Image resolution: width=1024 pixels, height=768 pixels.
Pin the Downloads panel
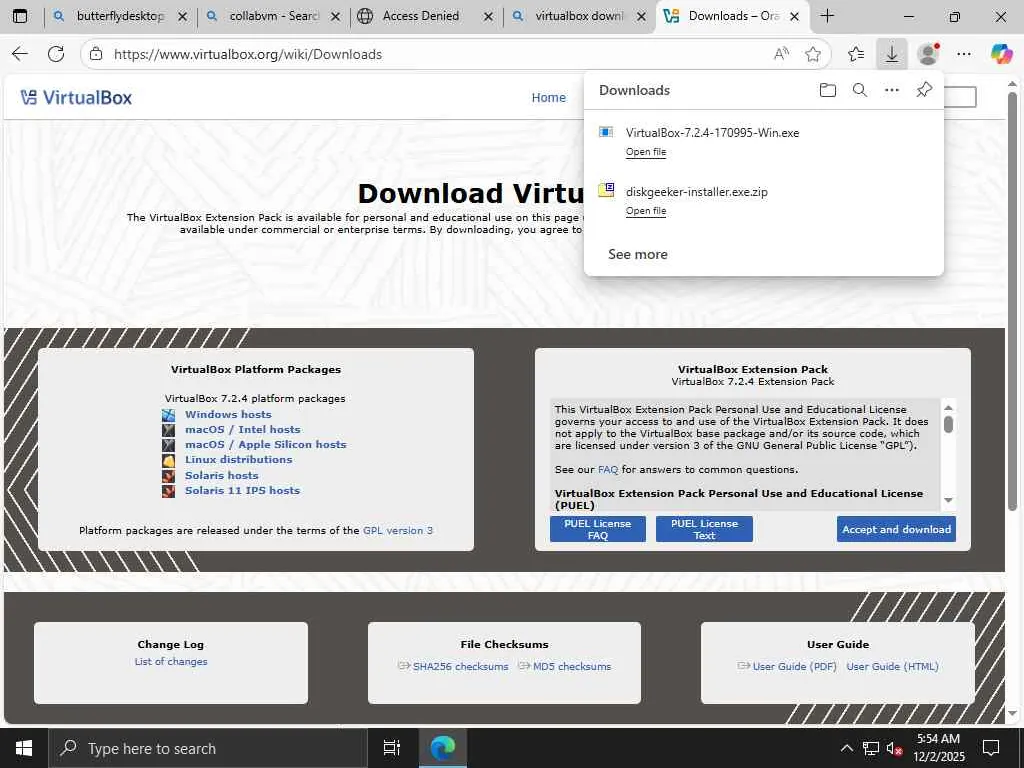[x=924, y=90]
